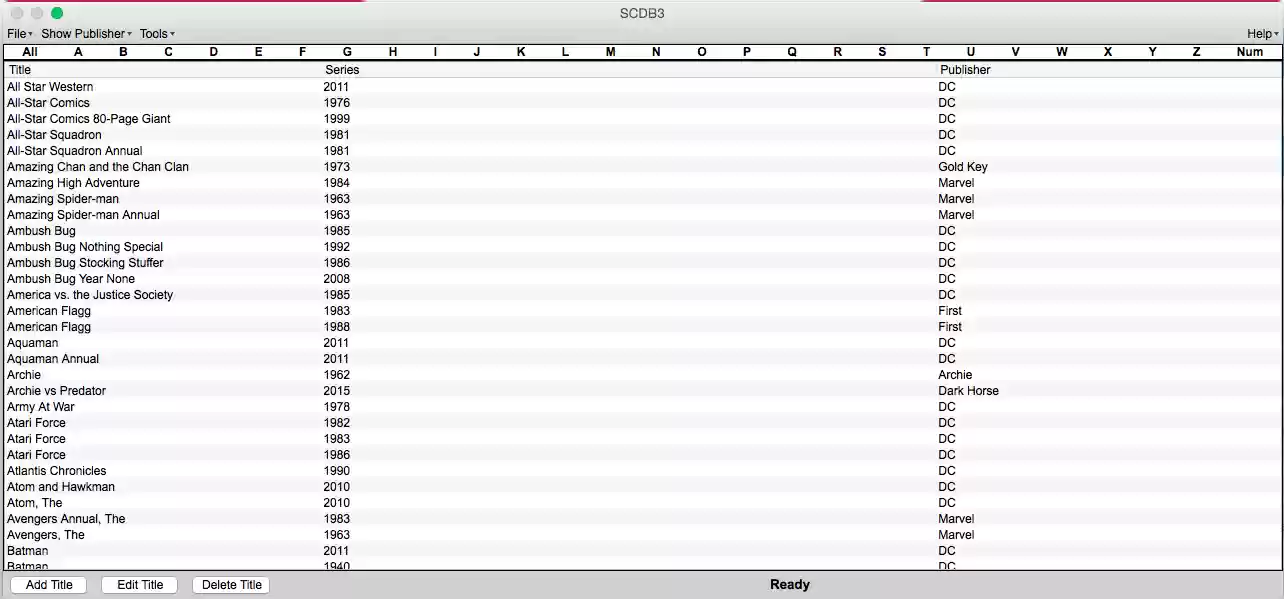Select the Aquaman Annual row

point(642,359)
